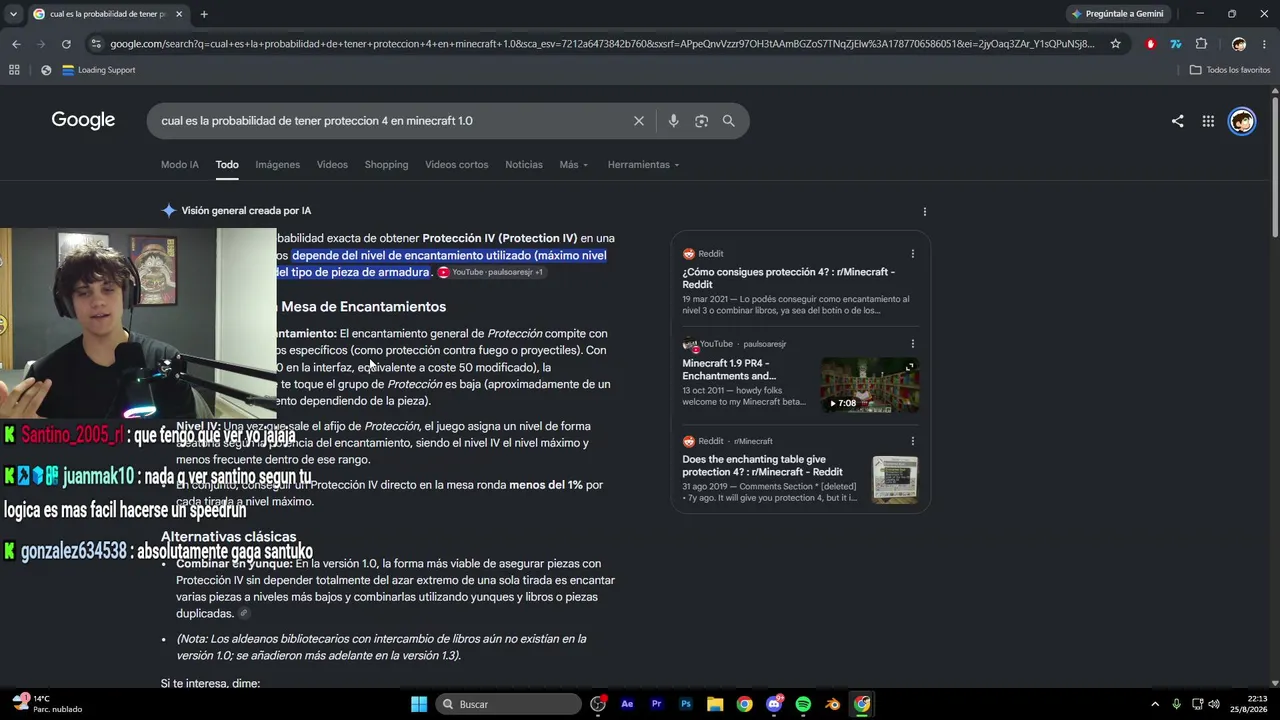Show hidden system tray icons
1280x720 pixels.
point(1155,704)
